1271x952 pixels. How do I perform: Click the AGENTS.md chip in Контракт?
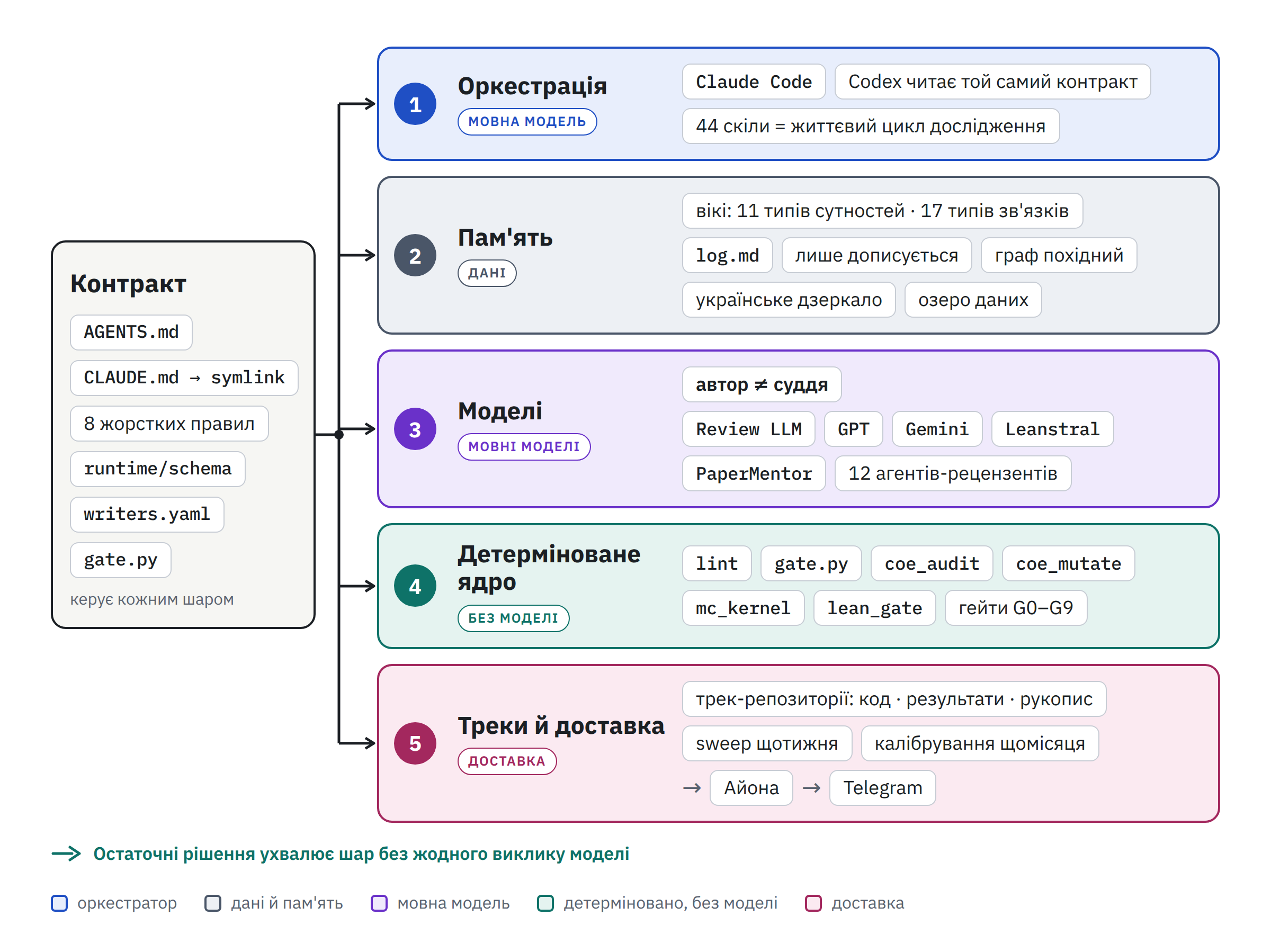(x=131, y=332)
